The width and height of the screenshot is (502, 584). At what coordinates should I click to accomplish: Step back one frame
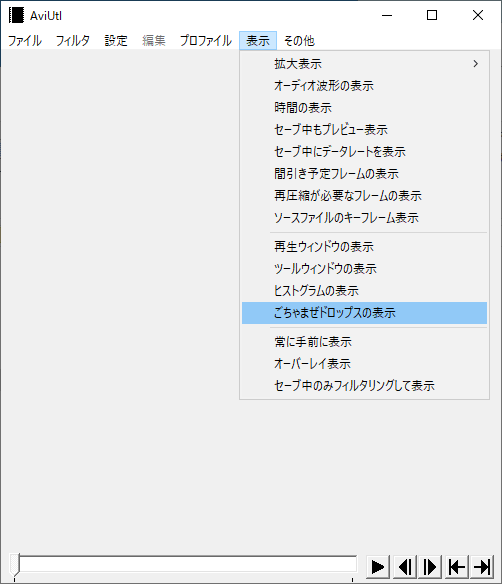click(404, 567)
